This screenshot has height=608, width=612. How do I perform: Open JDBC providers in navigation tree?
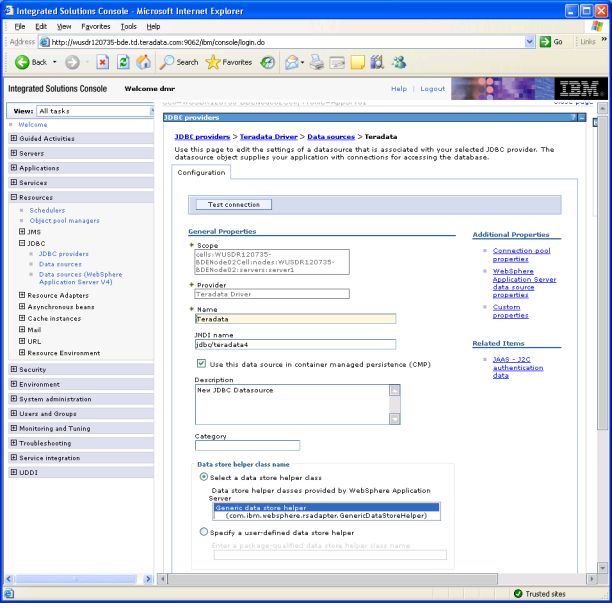(64, 254)
